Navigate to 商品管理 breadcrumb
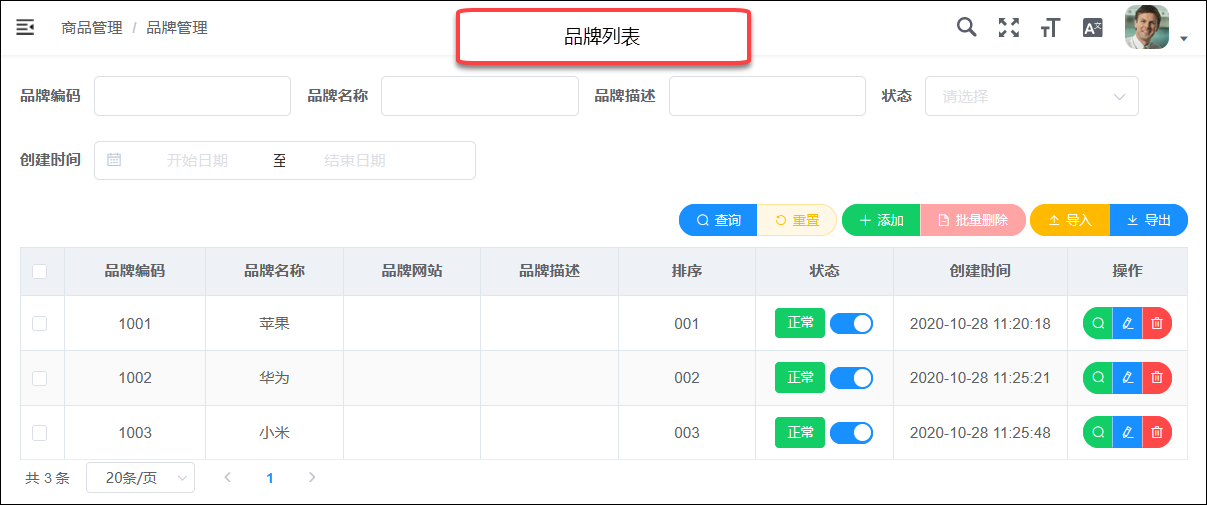The width and height of the screenshot is (1207, 505). click(91, 28)
